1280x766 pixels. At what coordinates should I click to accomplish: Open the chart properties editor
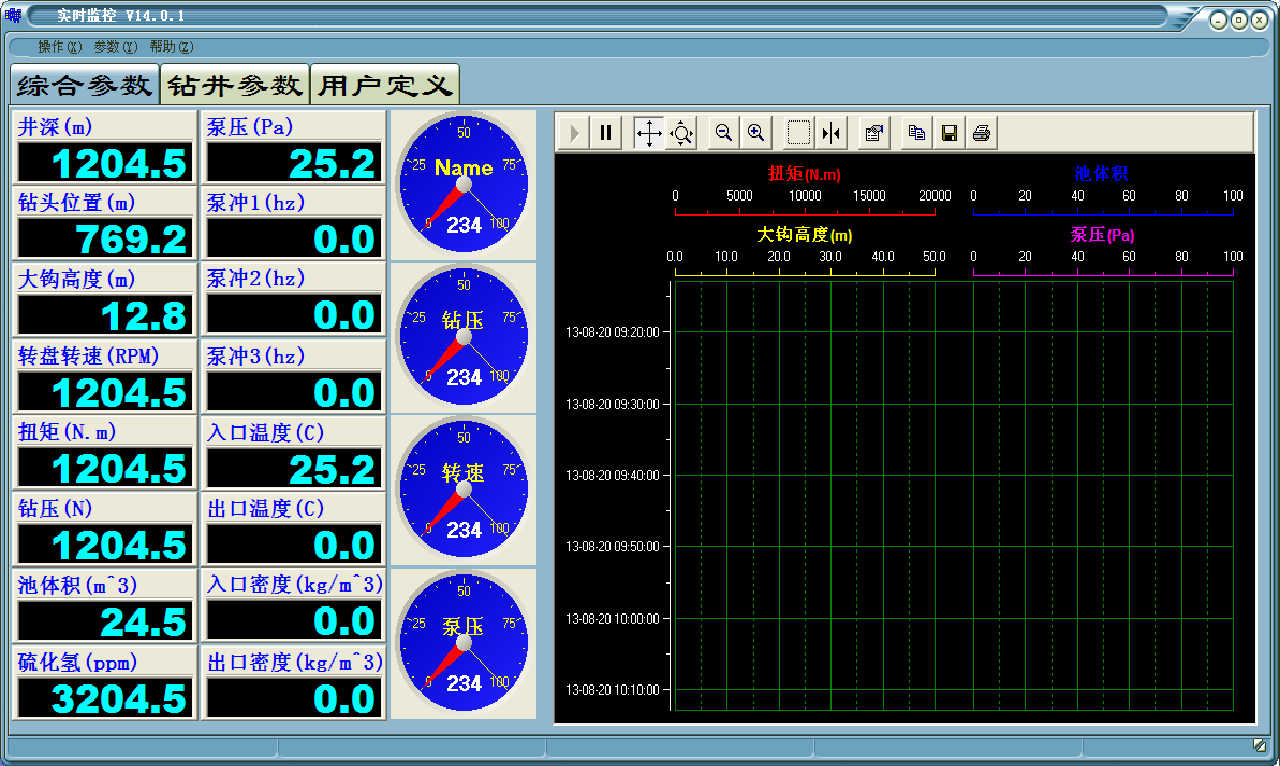(874, 133)
